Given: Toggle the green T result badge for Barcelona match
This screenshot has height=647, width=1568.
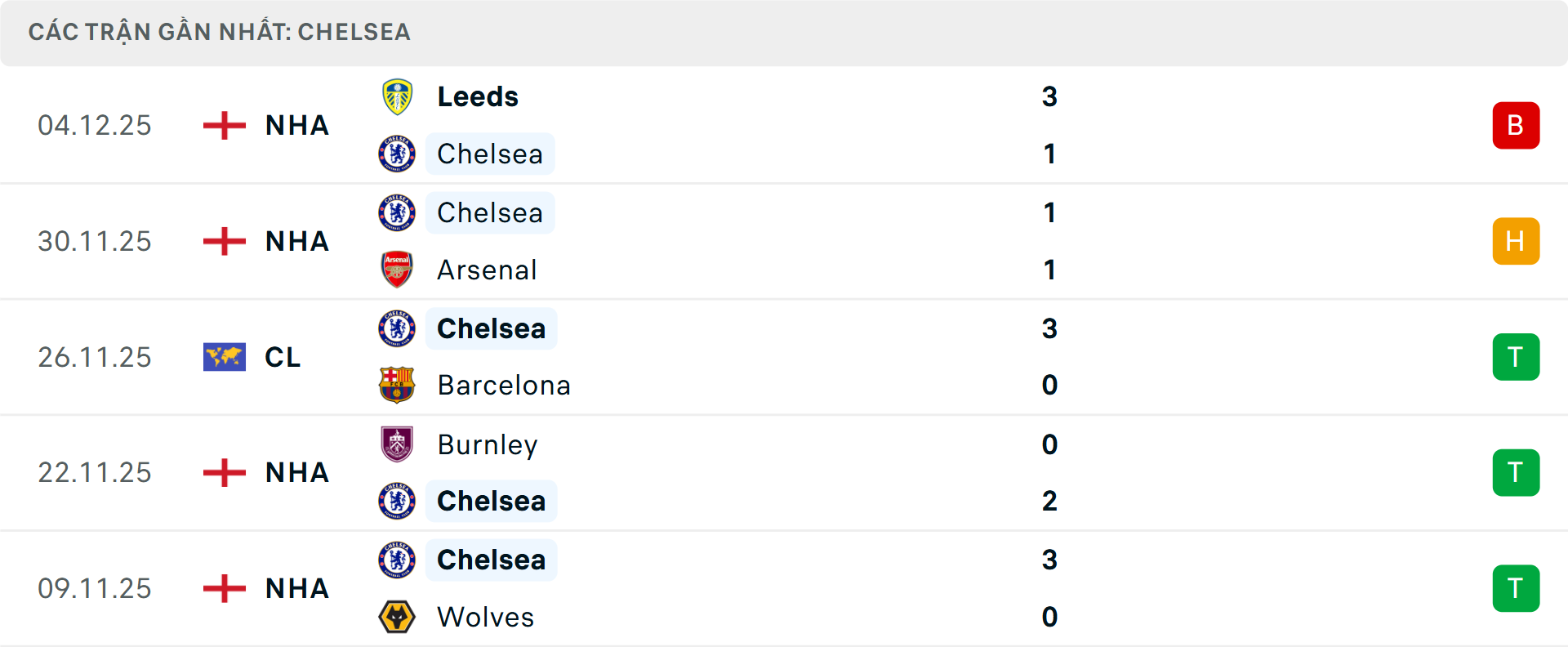Looking at the screenshot, I should coord(1516,357).
